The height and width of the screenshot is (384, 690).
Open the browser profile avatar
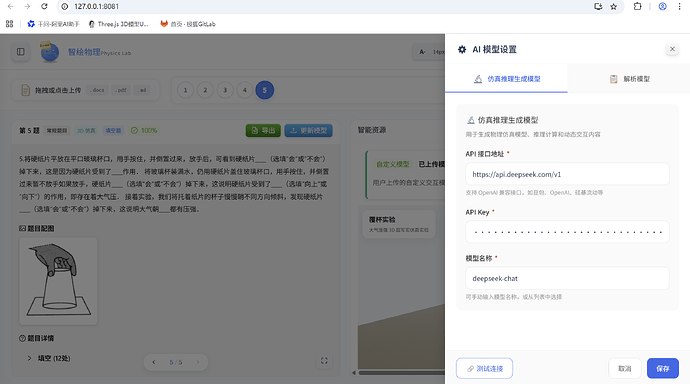click(x=662, y=7)
